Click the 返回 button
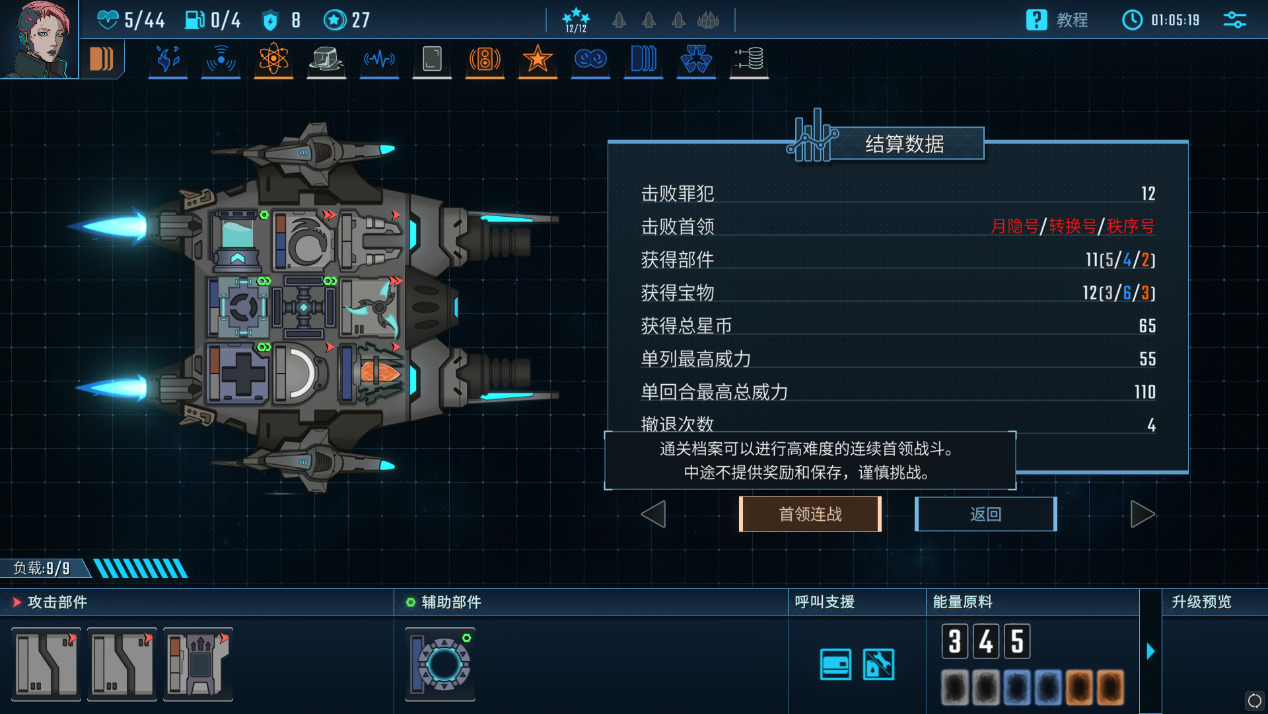The height and width of the screenshot is (714, 1268). point(986,514)
